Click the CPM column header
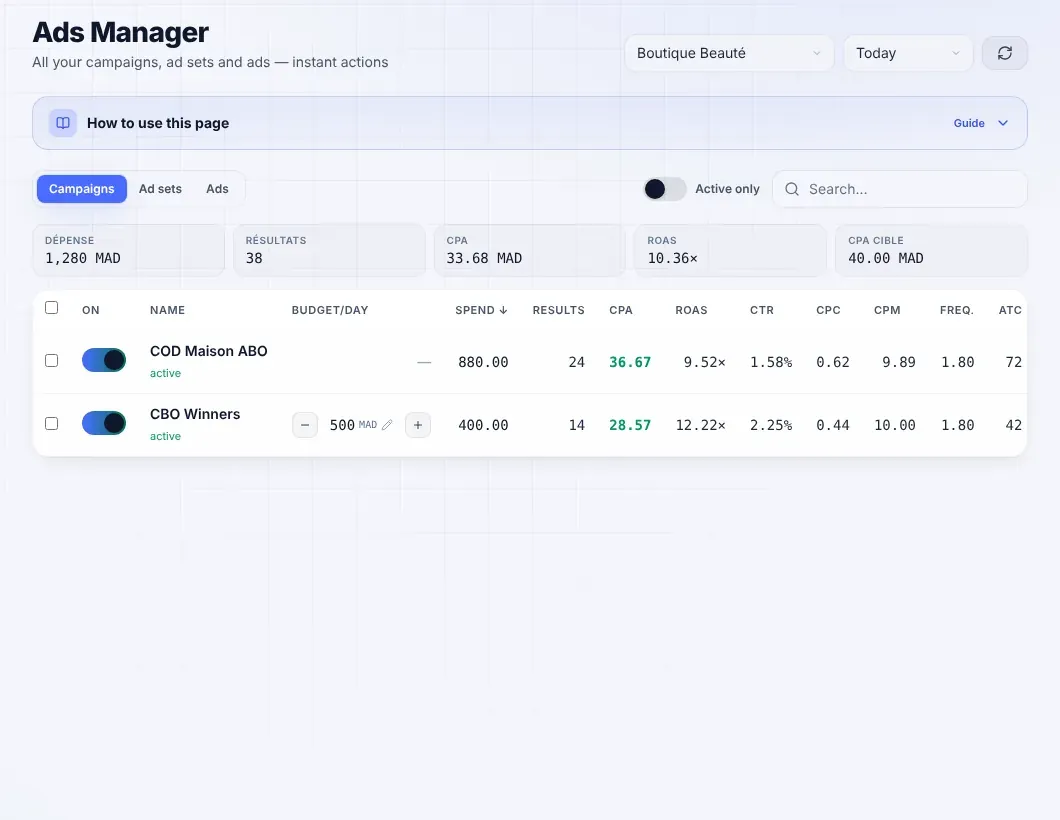Viewport: 1060px width, 820px height. click(887, 310)
